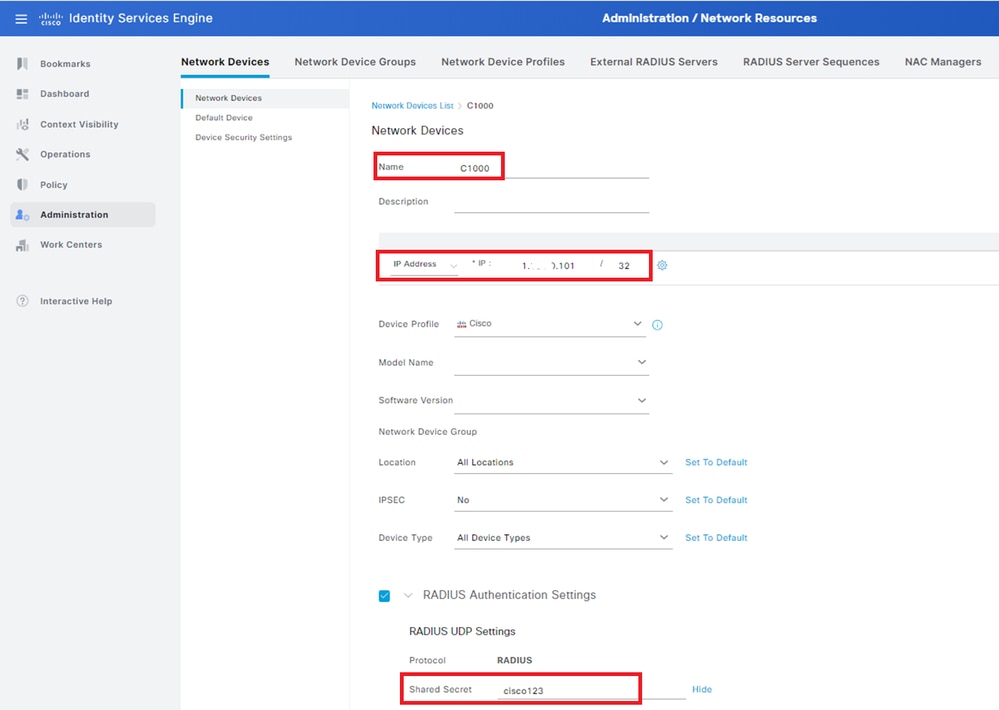
Task: Open the Location dropdown
Action: (563, 463)
